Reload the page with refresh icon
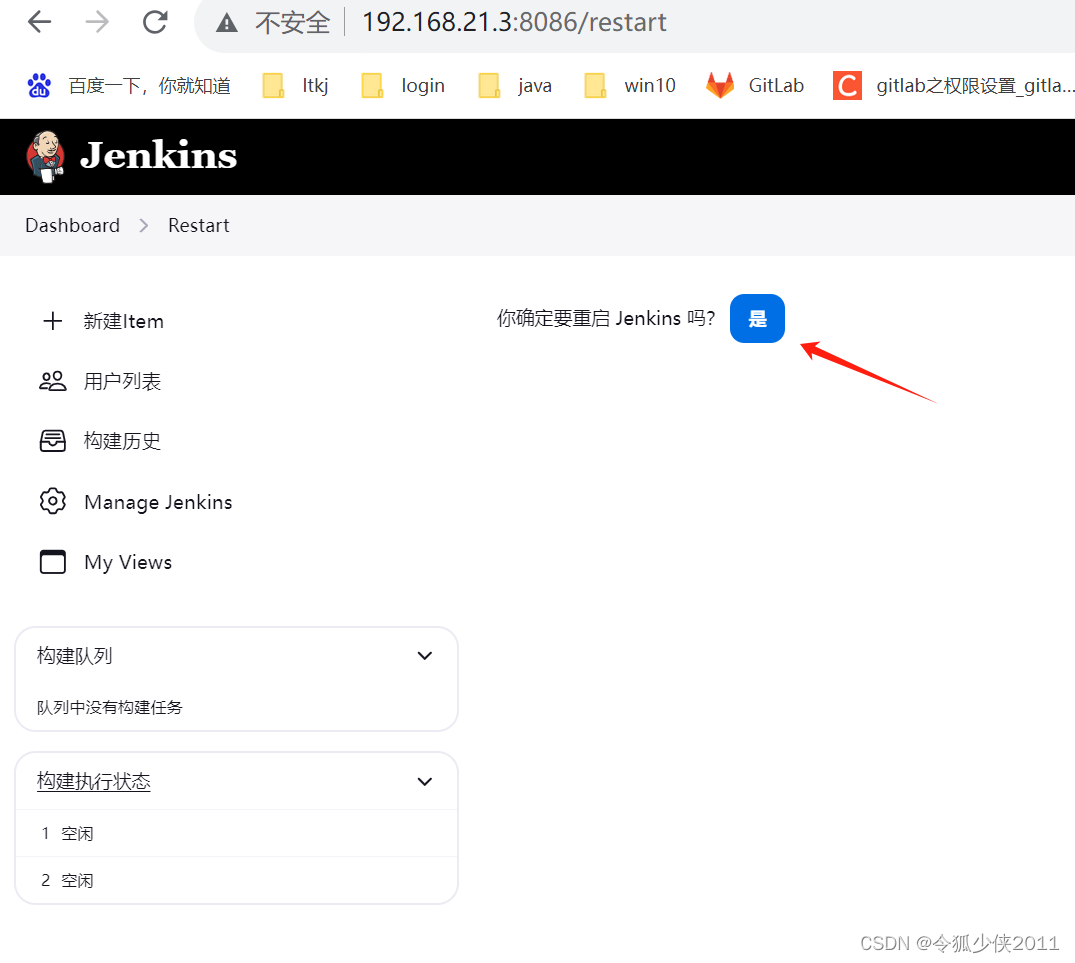The width and height of the screenshot is (1075, 963). (x=155, y=22)
